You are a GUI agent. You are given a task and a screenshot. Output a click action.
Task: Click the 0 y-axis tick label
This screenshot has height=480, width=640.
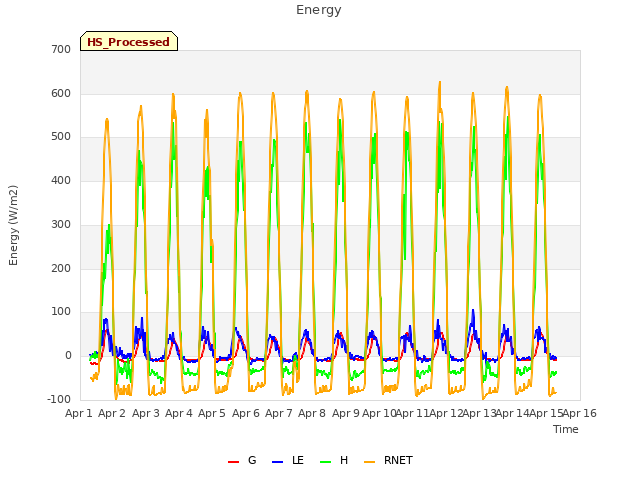[x=68, y=356]
